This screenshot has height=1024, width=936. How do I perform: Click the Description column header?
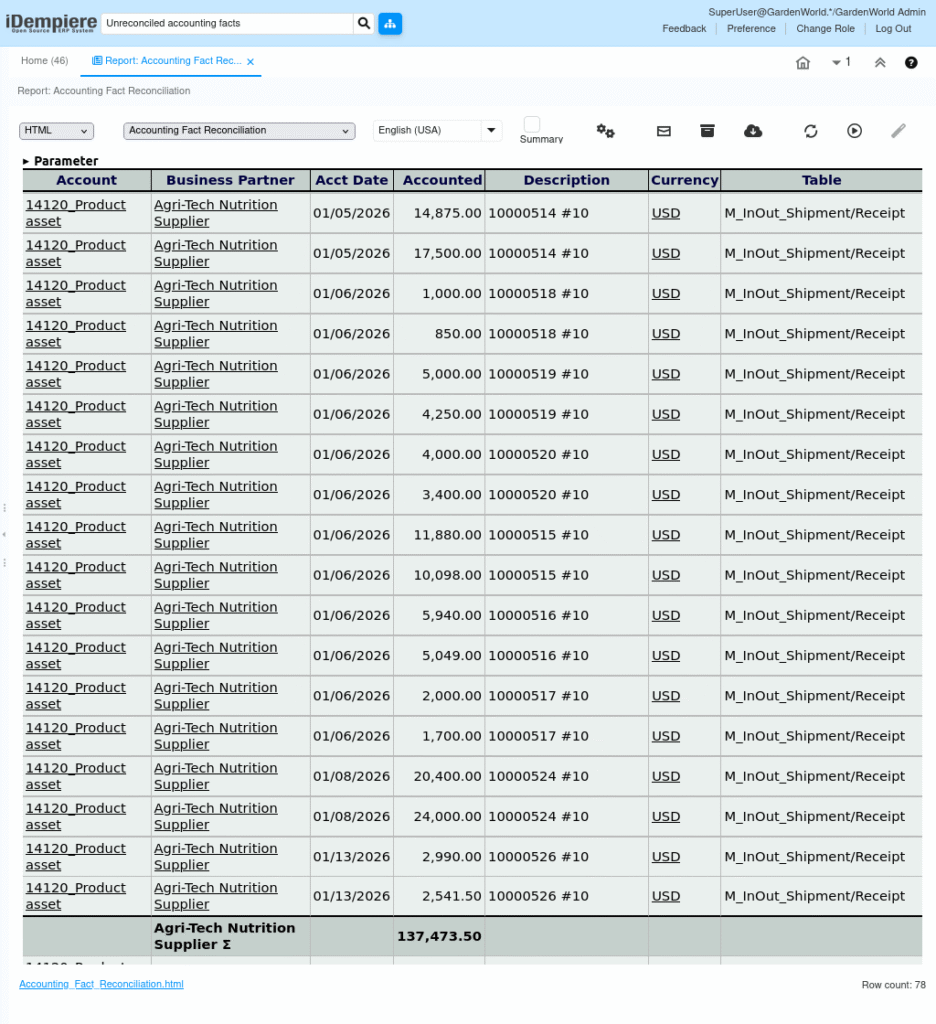pos(566,180)
